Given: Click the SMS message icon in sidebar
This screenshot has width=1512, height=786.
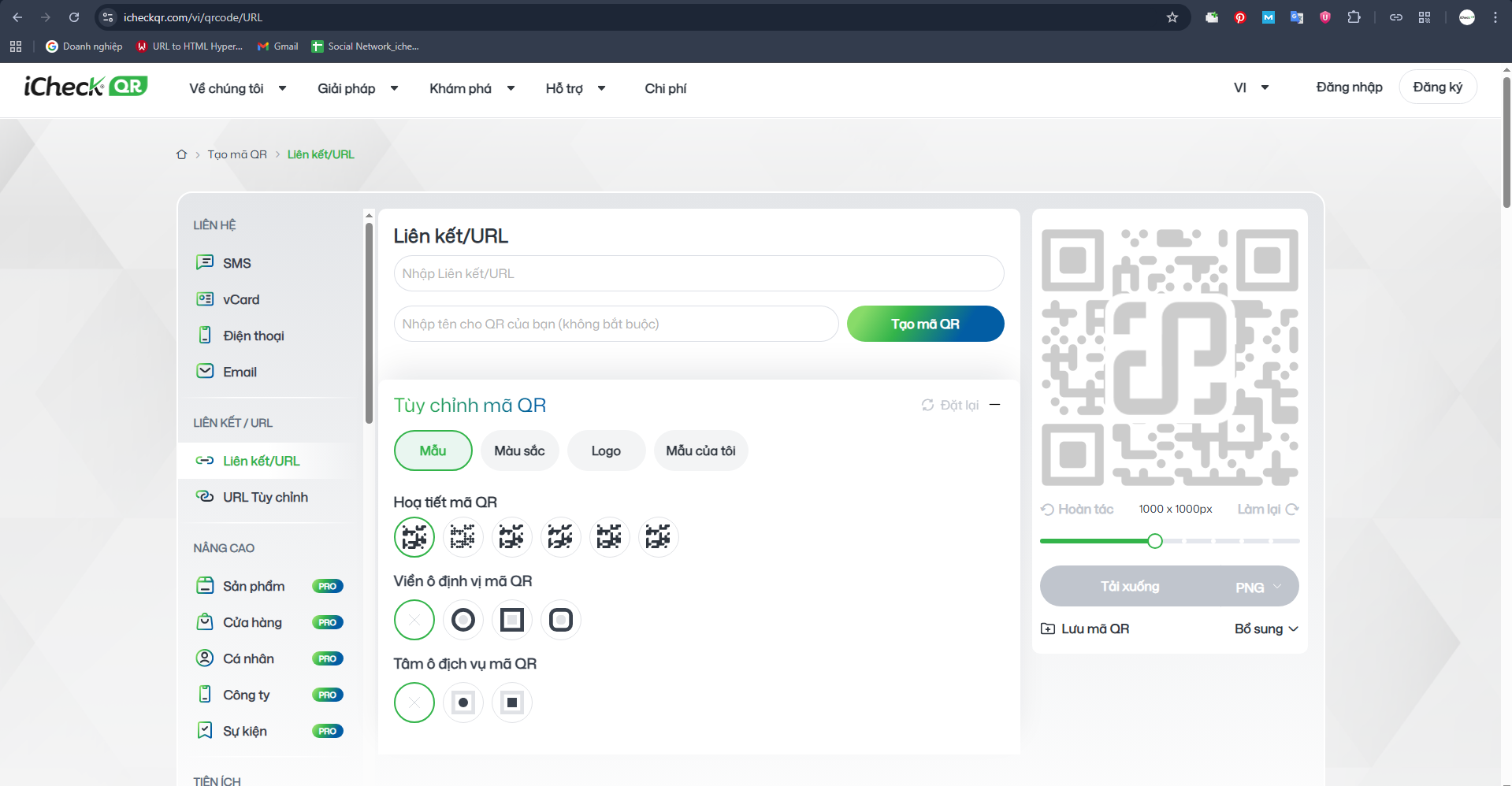Looking at the screenshot, I should 205,262.
